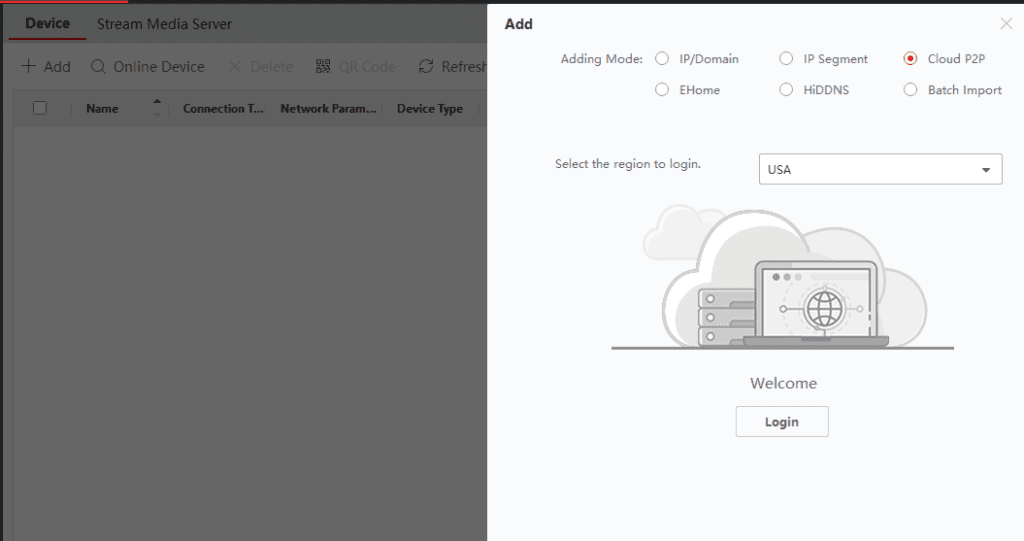Choose EHome adding mode
Image resolution: width=1024 pixels, height=541 pixels.
[x=662, y=90]
